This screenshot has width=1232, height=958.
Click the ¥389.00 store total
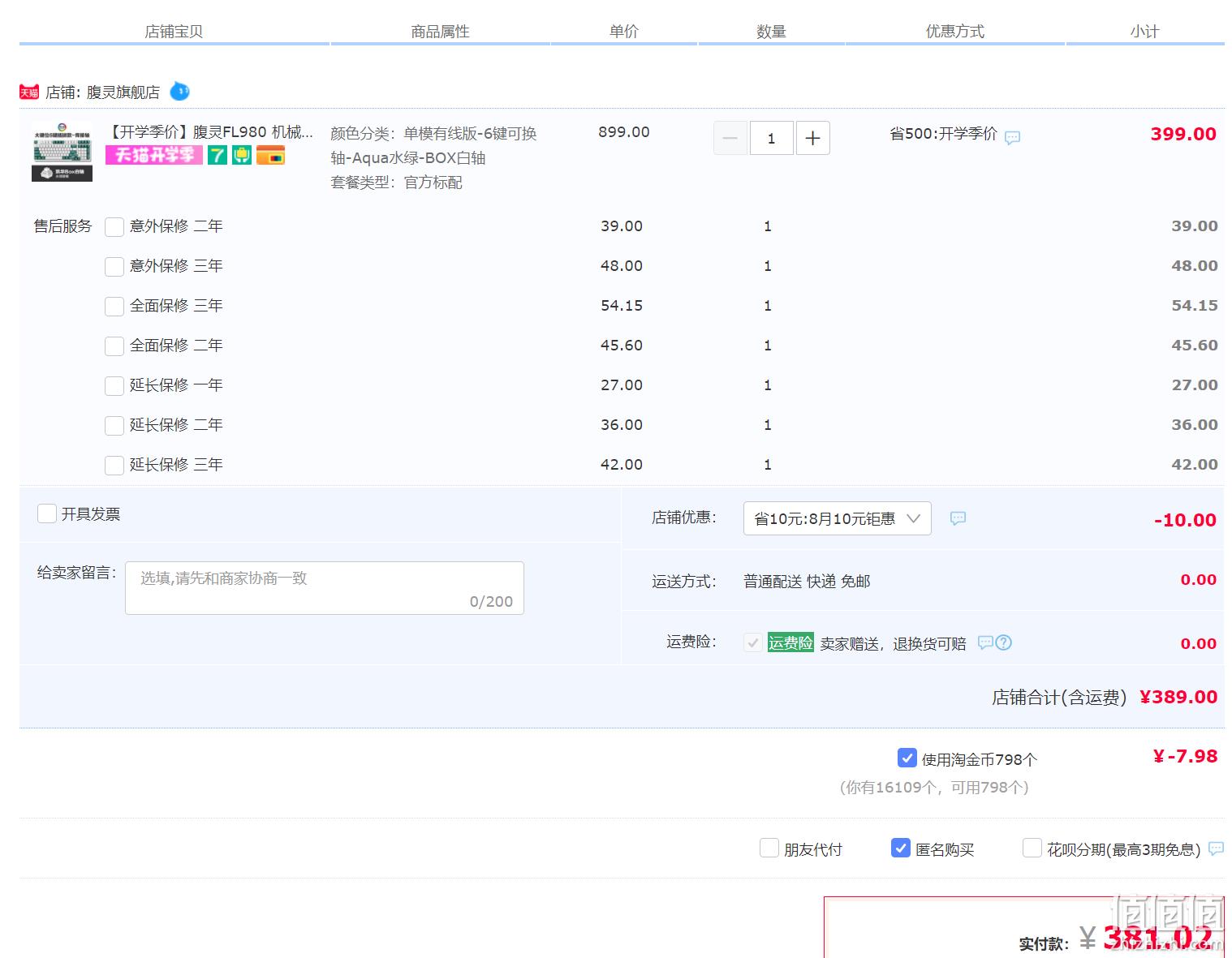click(1178, 697)
